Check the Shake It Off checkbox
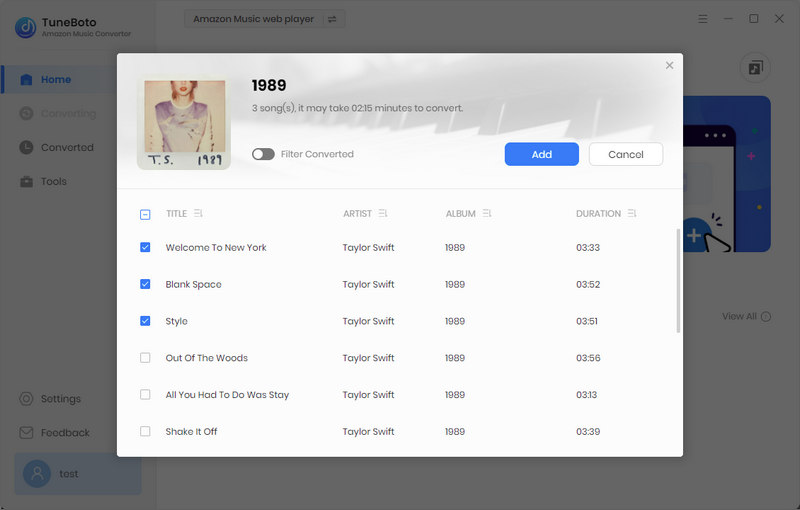The height and width of the screenshot is (510, 800). point(145,431)
